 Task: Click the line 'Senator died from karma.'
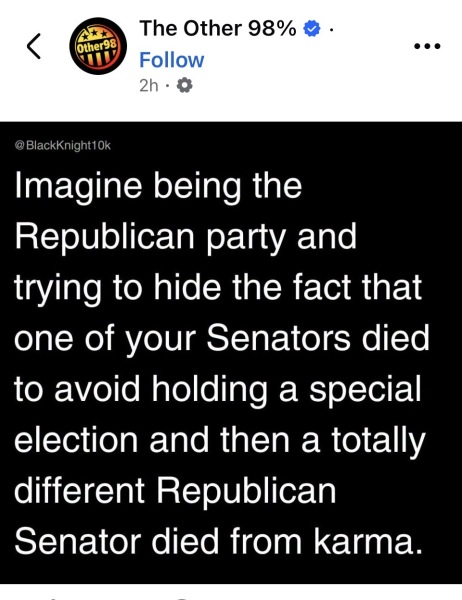click(219, 542)
